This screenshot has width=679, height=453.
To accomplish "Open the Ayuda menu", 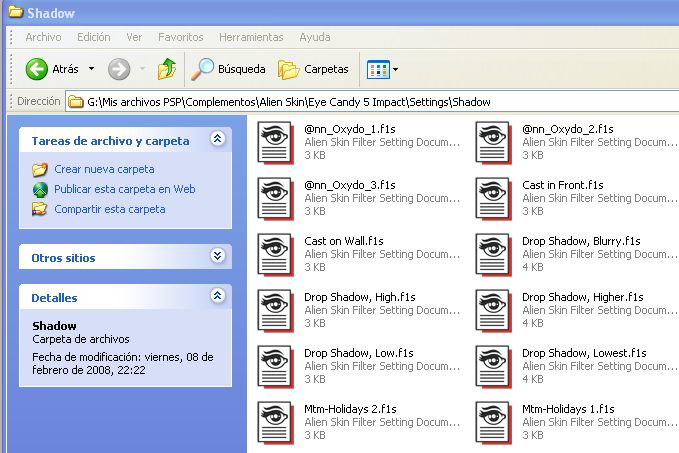I will 315,37.
